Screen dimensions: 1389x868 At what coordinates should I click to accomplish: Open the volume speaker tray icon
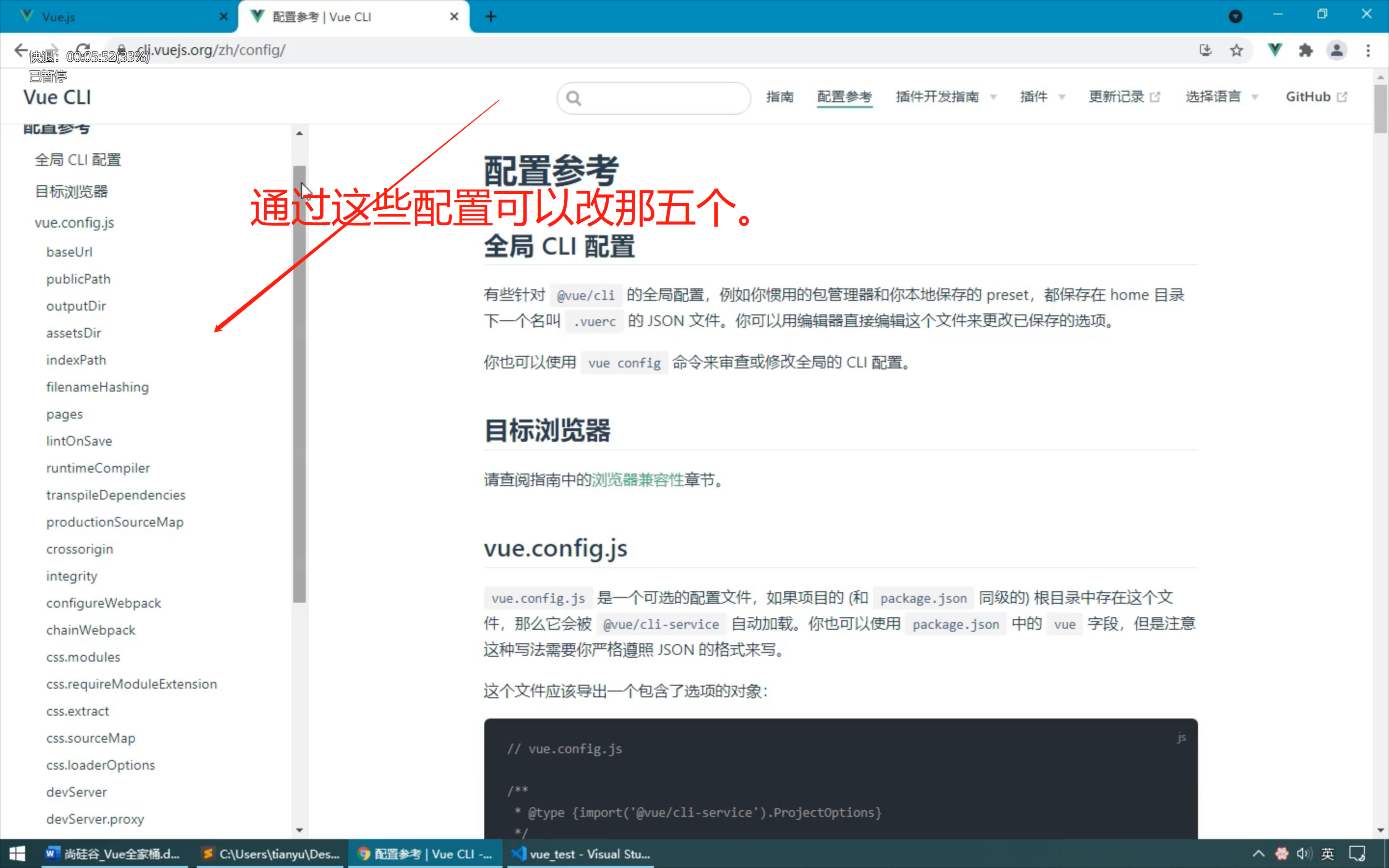coord(1304,854)
